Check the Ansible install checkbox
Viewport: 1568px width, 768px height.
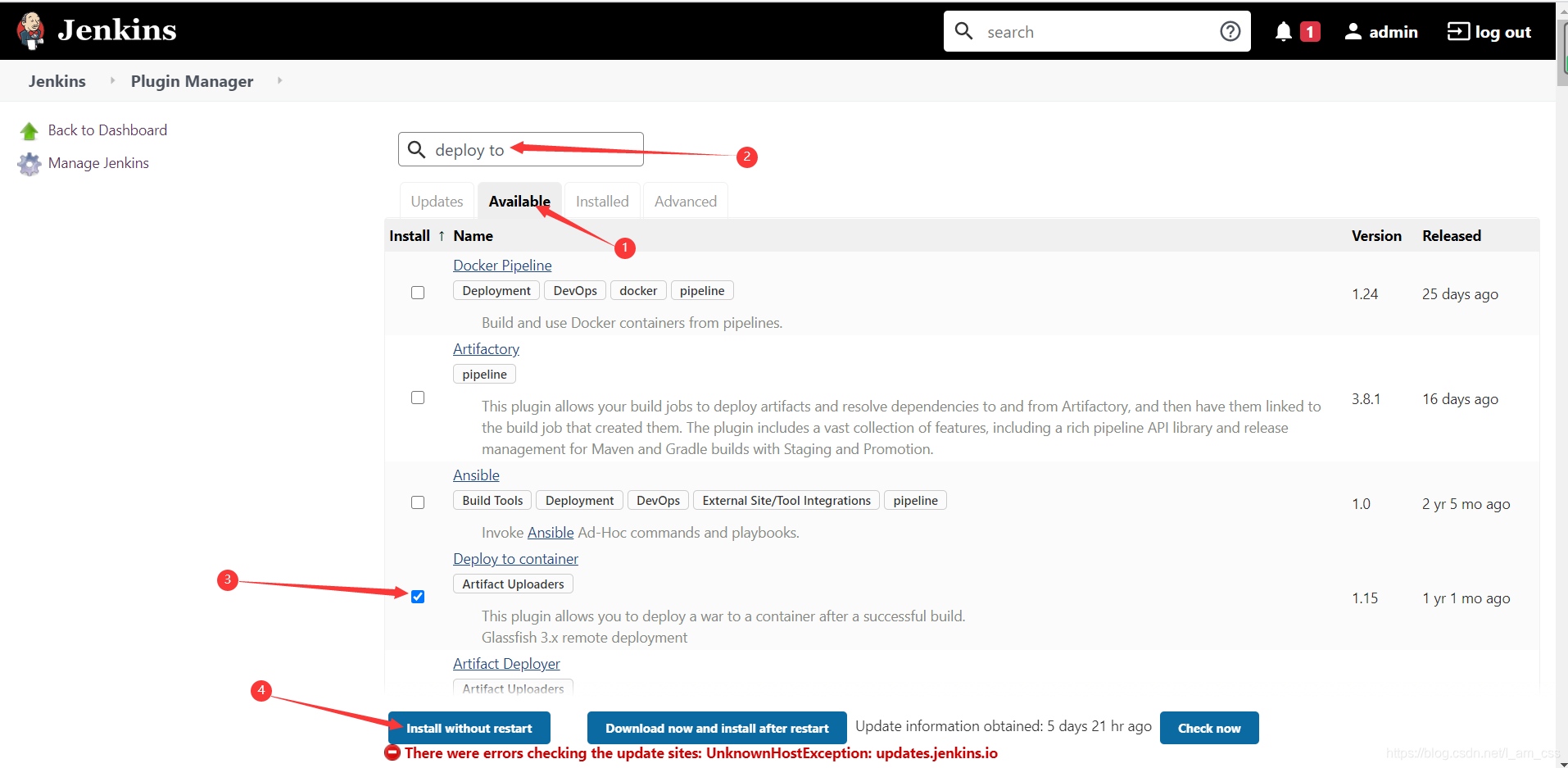click(x=418, y=502)
